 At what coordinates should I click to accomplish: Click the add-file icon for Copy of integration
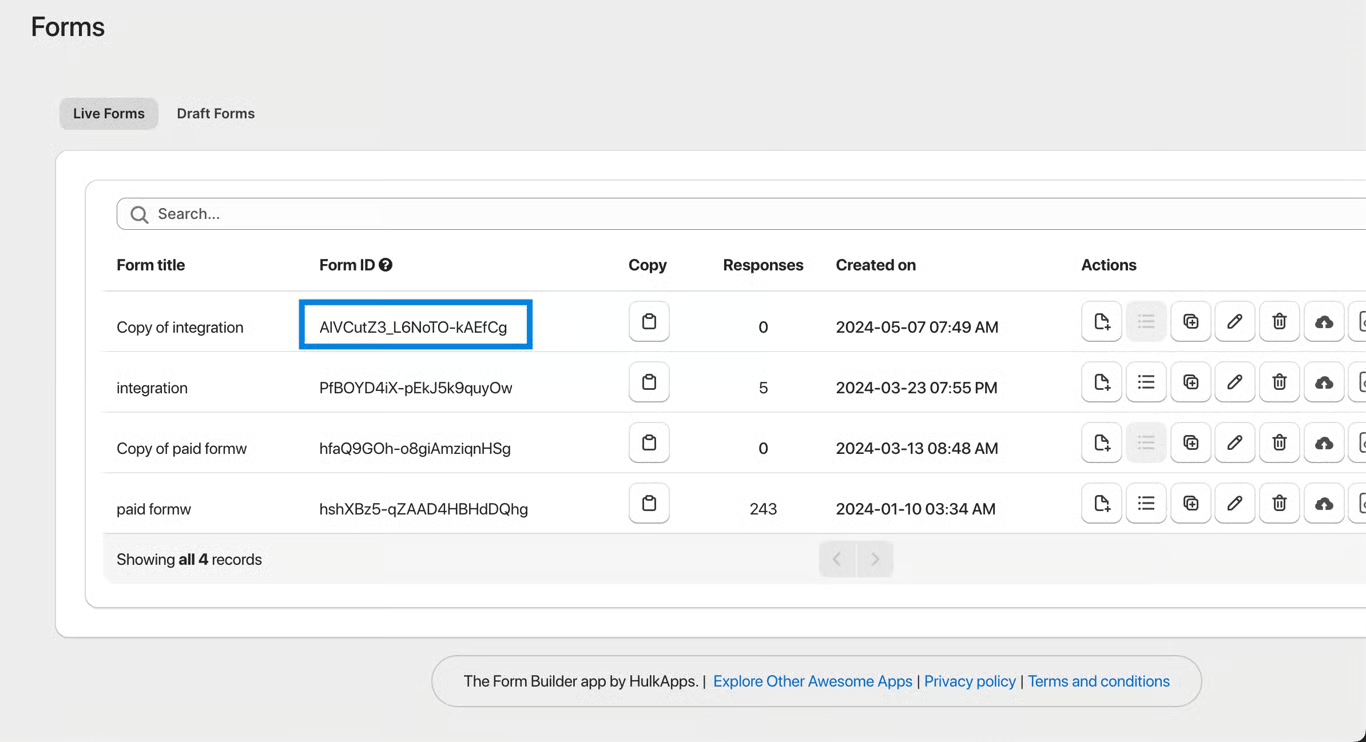pyautogui.click(x=1101, y=322)
